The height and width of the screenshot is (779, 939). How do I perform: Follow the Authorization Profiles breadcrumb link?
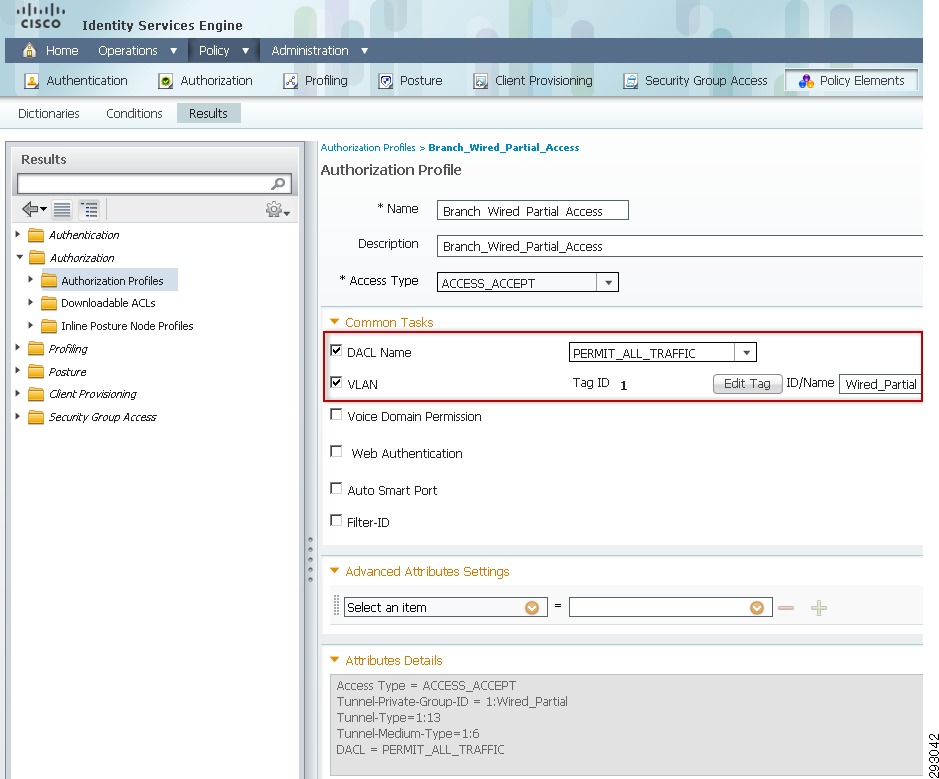point(368,147)
